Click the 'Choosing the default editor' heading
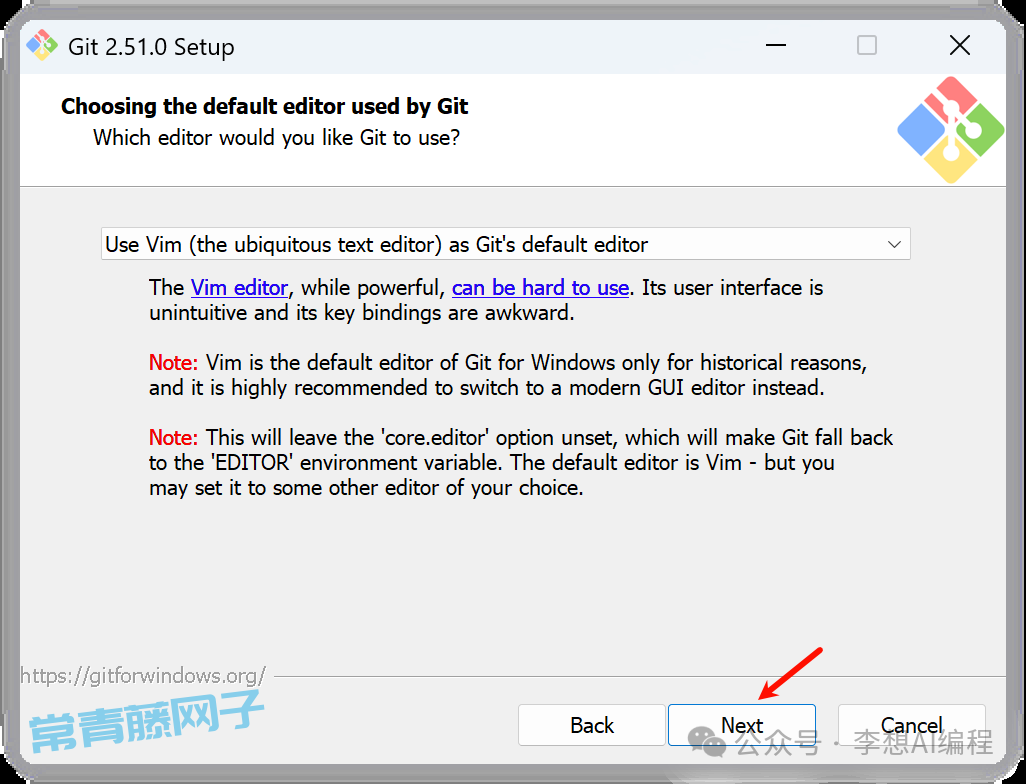Viewport: 1026px width, 784px height. pyautogui.click(x=264, y=107)
